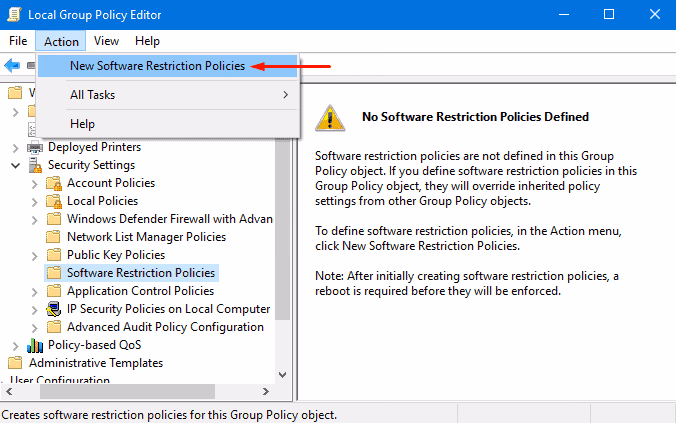
Task: Expand the Policy-based QoS node
Action: 16,346
